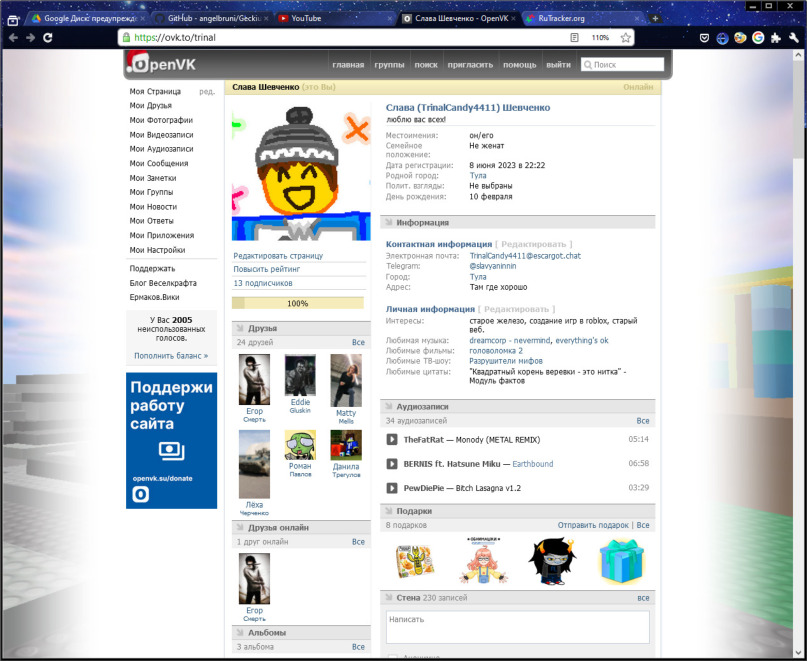Play the BERNIS ft. Hatsune Miku track
Screen dimensions: 807x661
pyautogui.click(x=392, y=464)
